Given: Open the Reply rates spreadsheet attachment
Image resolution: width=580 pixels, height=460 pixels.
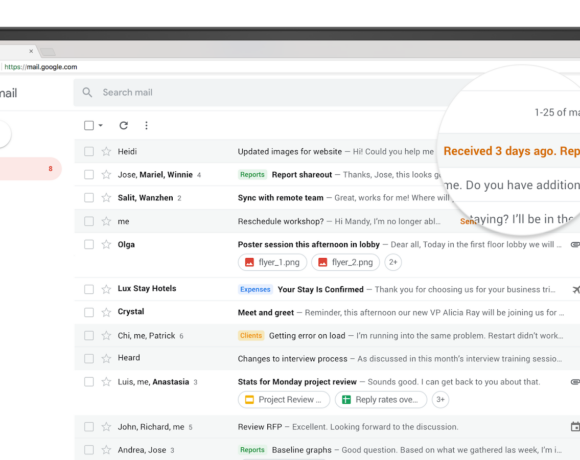Looking at the screenshot, I should coord(381,399).
